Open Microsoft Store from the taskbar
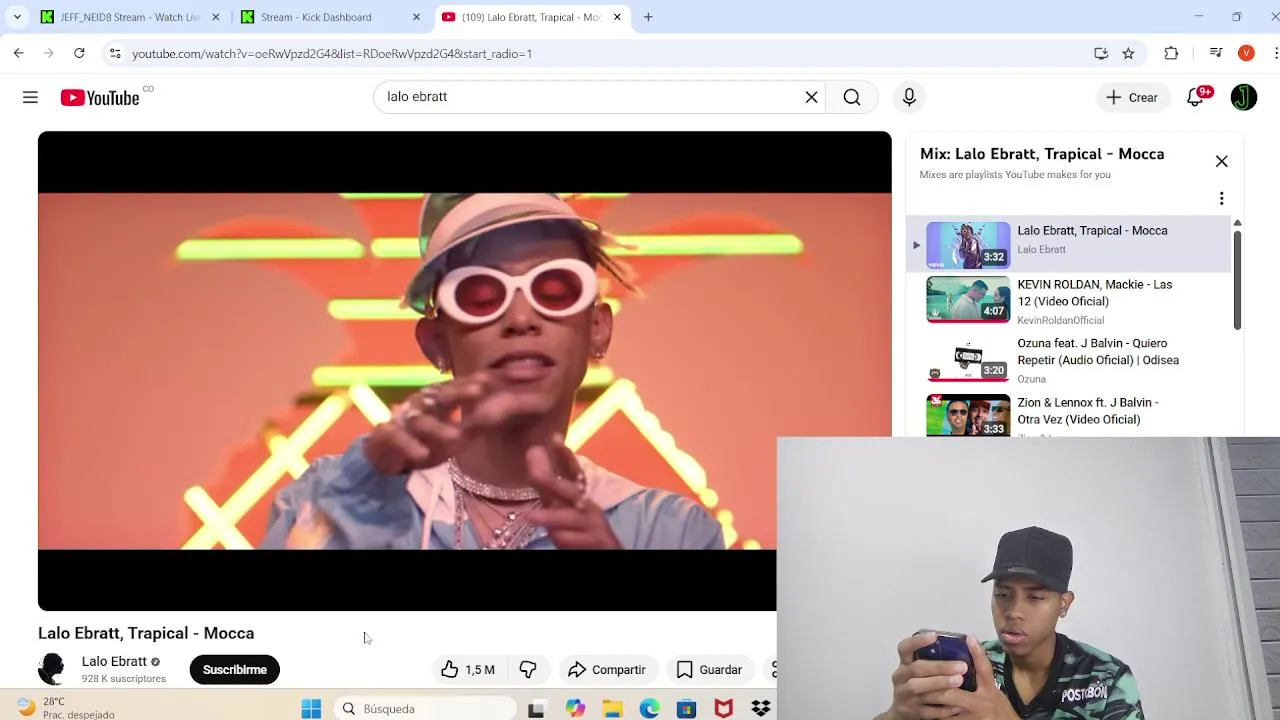This screenshot has height=720, width=1280. tap(686, 709)
